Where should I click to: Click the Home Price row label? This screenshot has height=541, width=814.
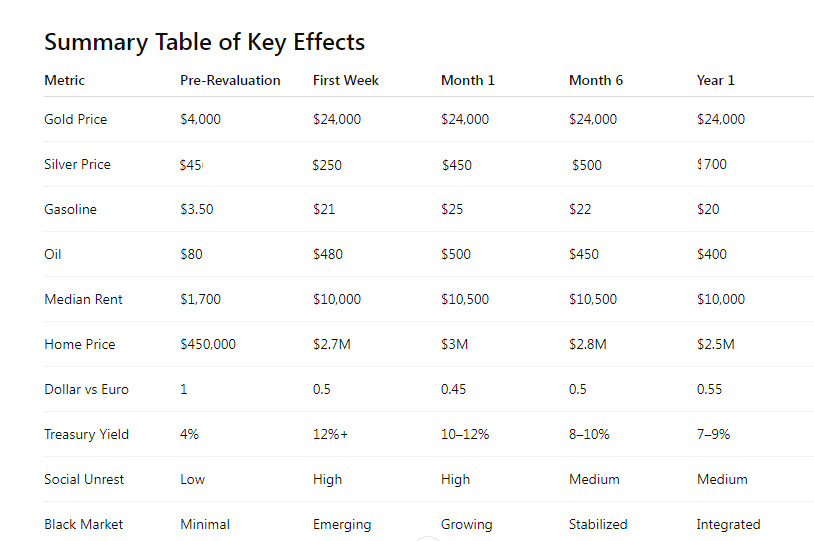(x=80, y=344)
